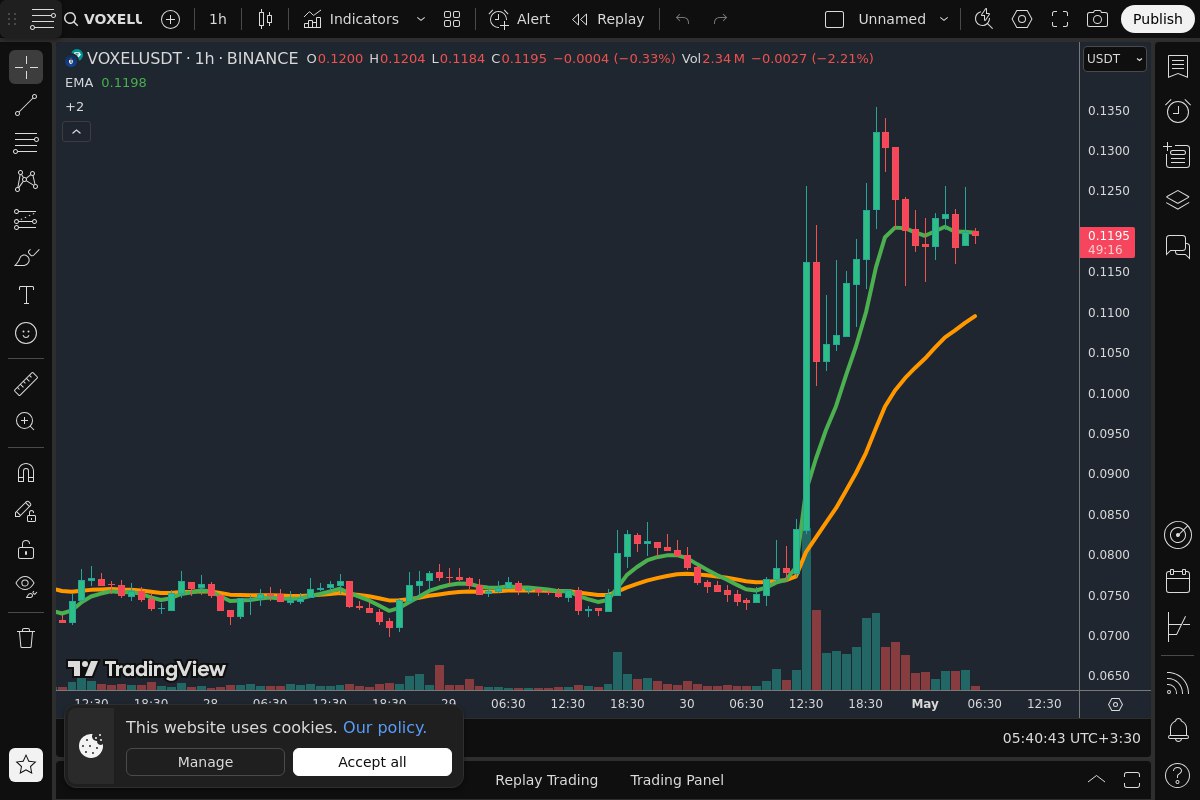Open the main hamburger menu
This screenshot has height=800, width=1200.
[42, 18]
